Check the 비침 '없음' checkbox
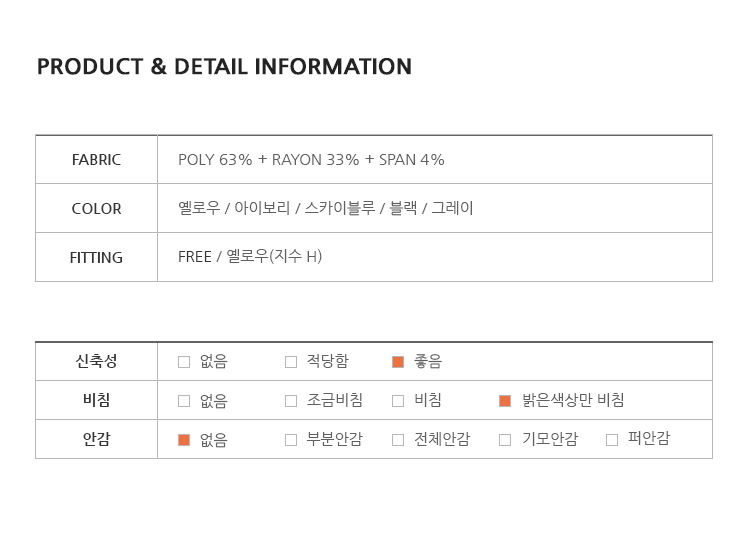The height and width of the screenshot is (555, 750). [184, 401]
